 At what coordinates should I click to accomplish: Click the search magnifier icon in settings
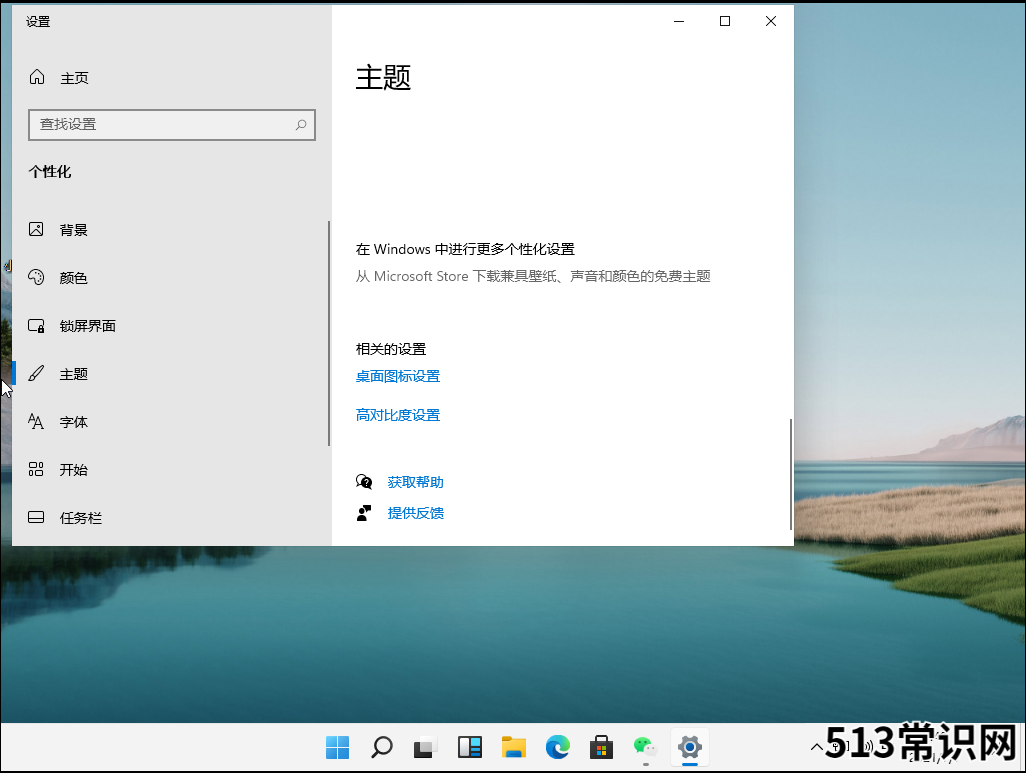click(301, 125)
